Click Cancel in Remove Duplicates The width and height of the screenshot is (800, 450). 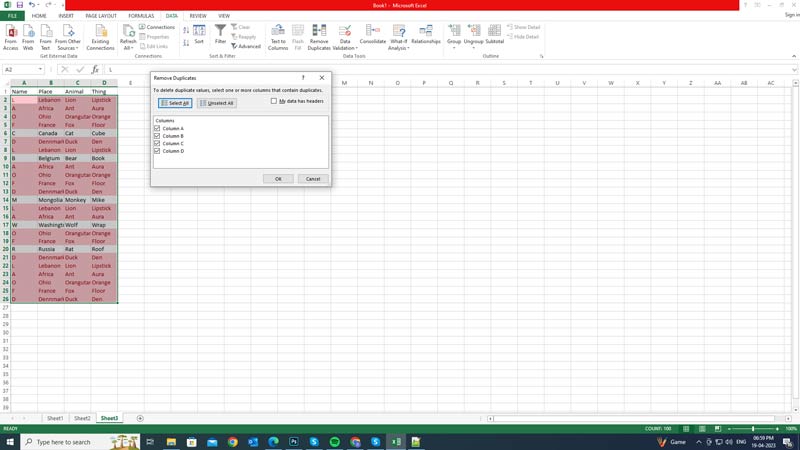pos(313,179)
